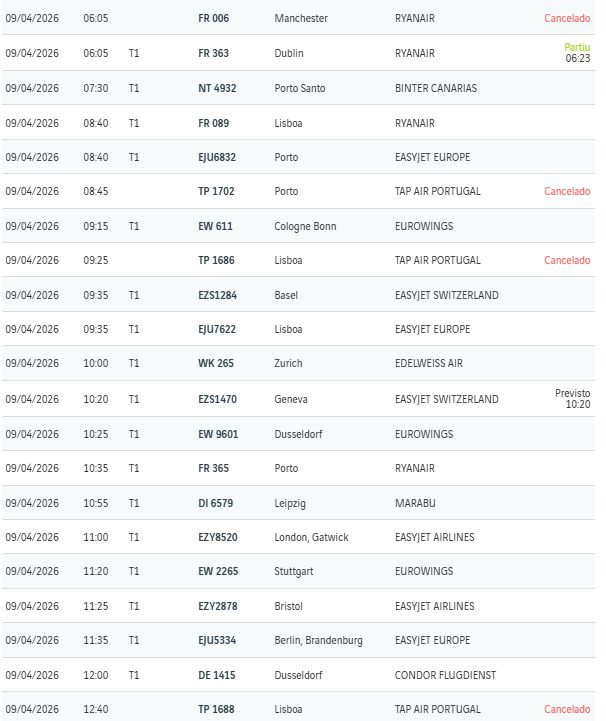This screenshot has width=606, height=721.
Task: Click flight DI 6579 to Leipzig
Action: (x=216, y=503)
